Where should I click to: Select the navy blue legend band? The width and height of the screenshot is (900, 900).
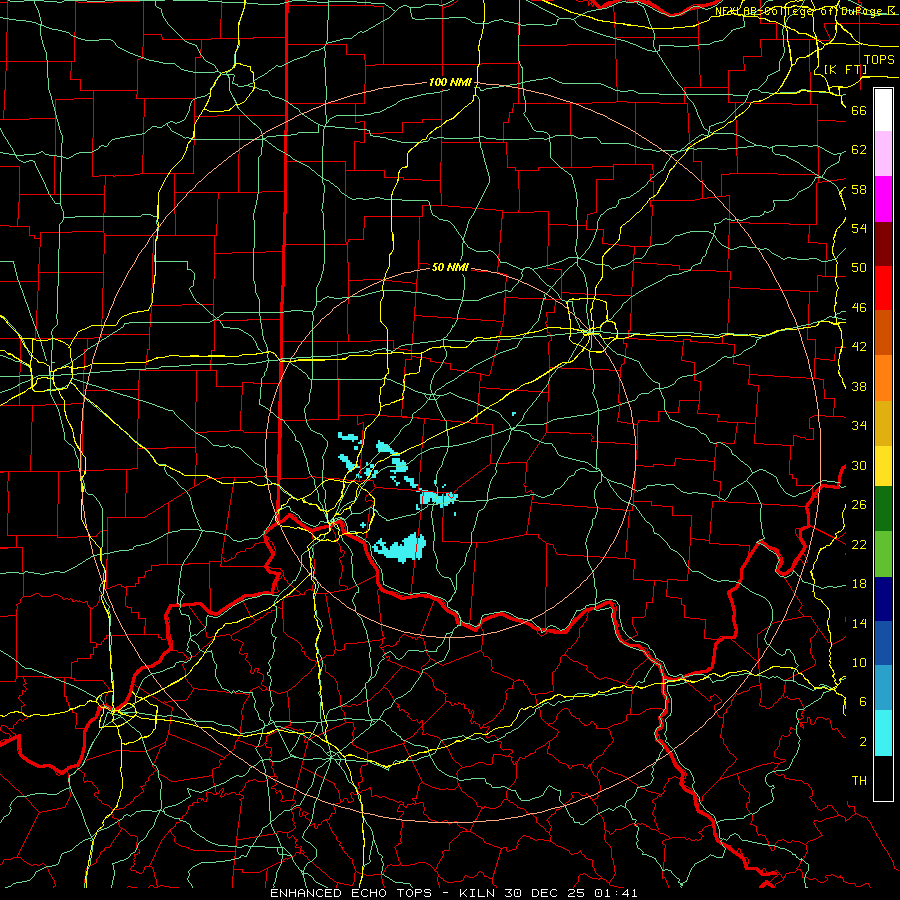883,599
